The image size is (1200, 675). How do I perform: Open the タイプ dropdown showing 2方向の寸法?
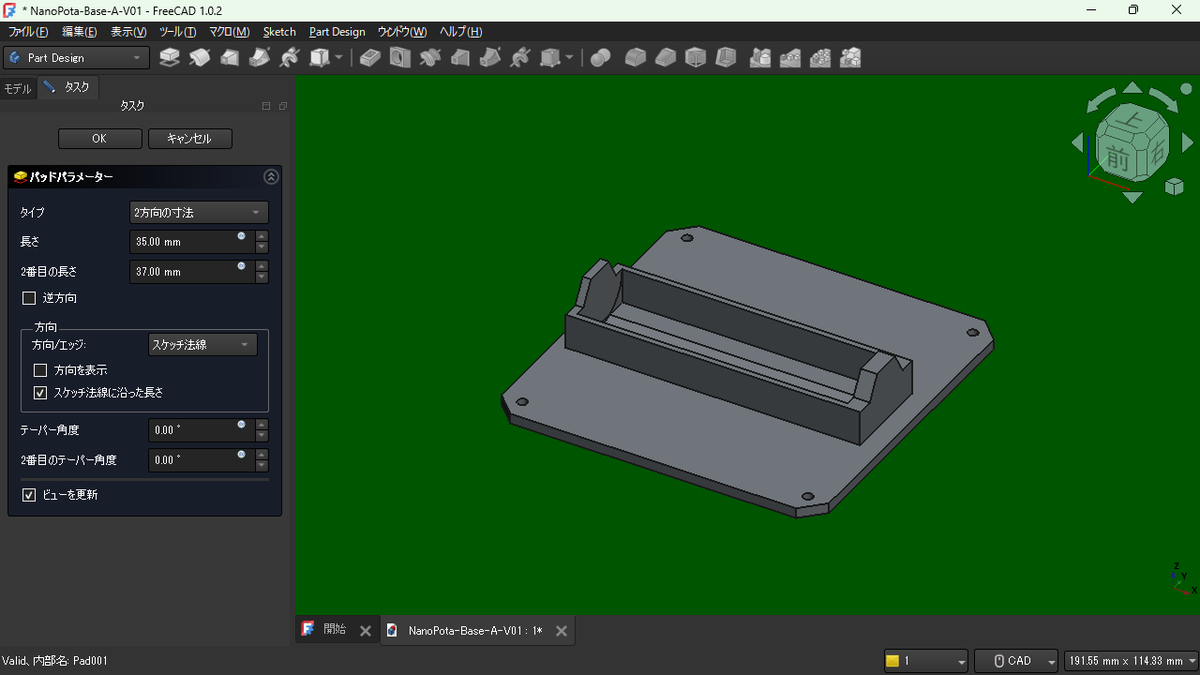(199, 212)
